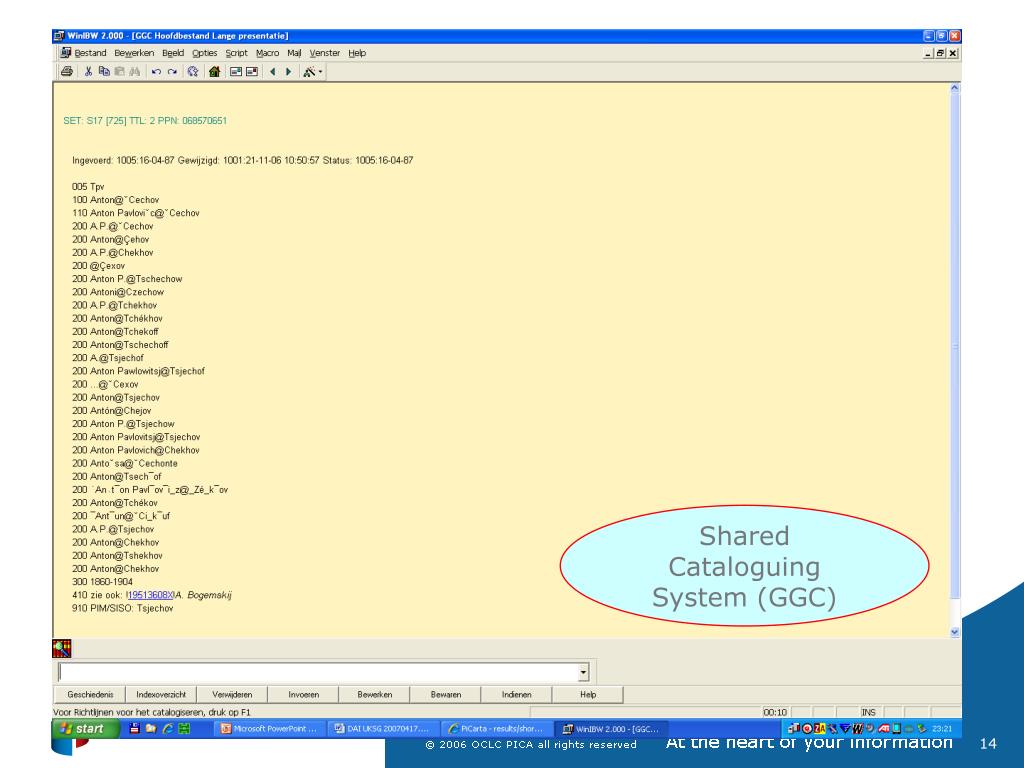The image size is (1024, 768).
Task: Open the wizard wand toolbar tool
Action: pos(312,72)
